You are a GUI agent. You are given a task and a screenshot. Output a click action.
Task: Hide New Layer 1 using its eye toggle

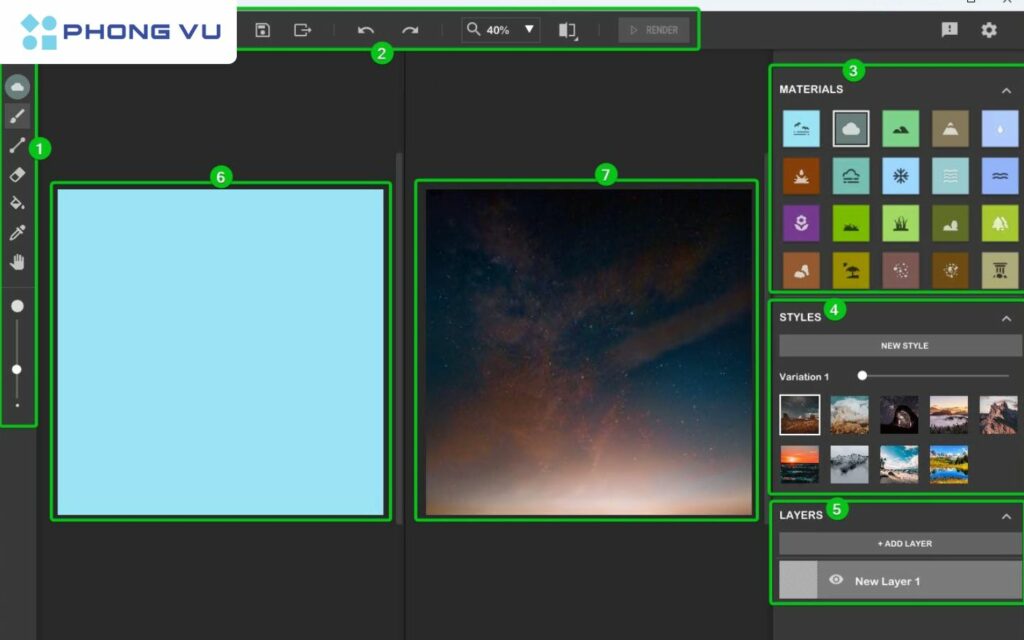[x=837, y=580]
